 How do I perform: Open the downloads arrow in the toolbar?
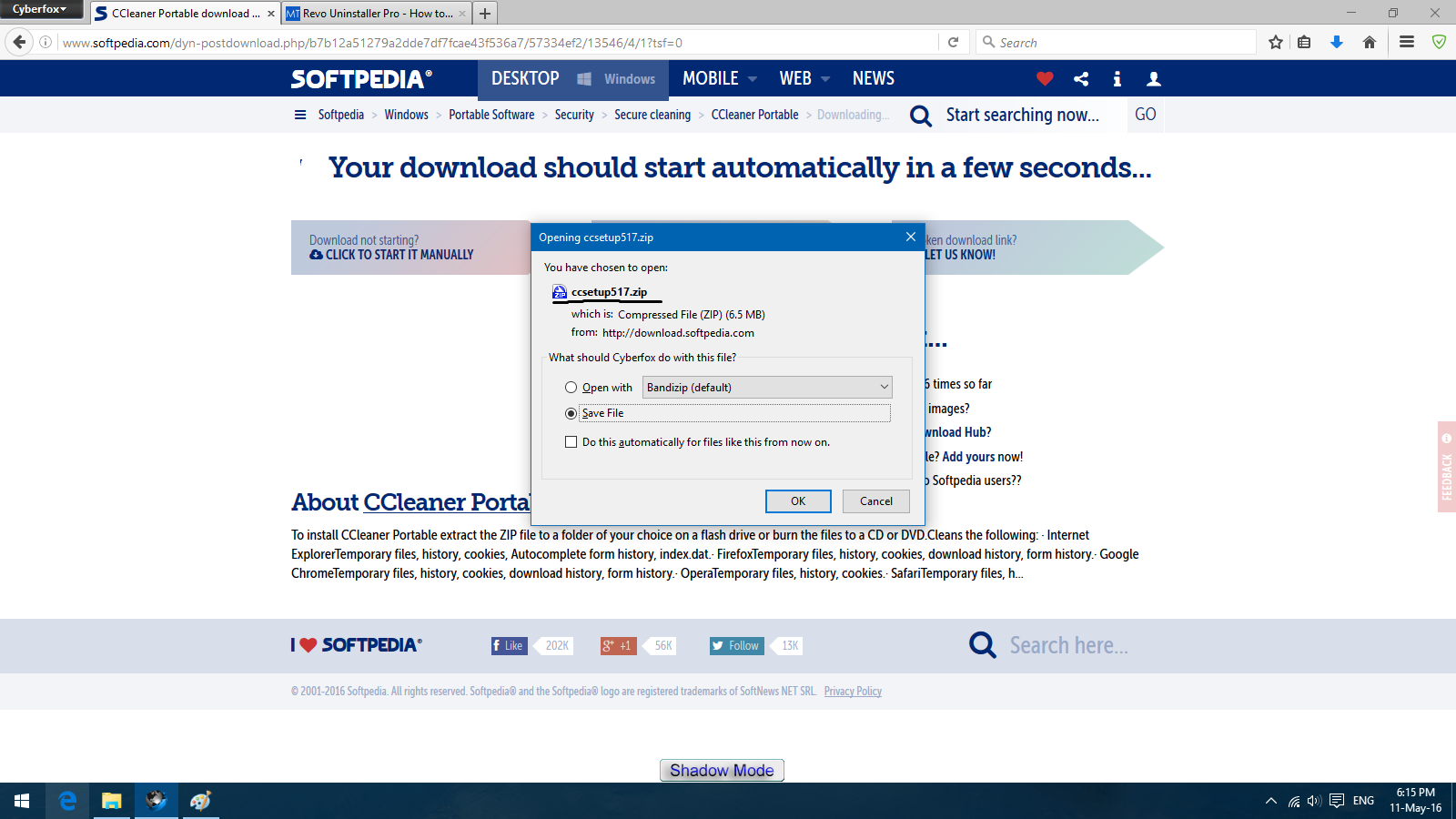click(1337, 42)
